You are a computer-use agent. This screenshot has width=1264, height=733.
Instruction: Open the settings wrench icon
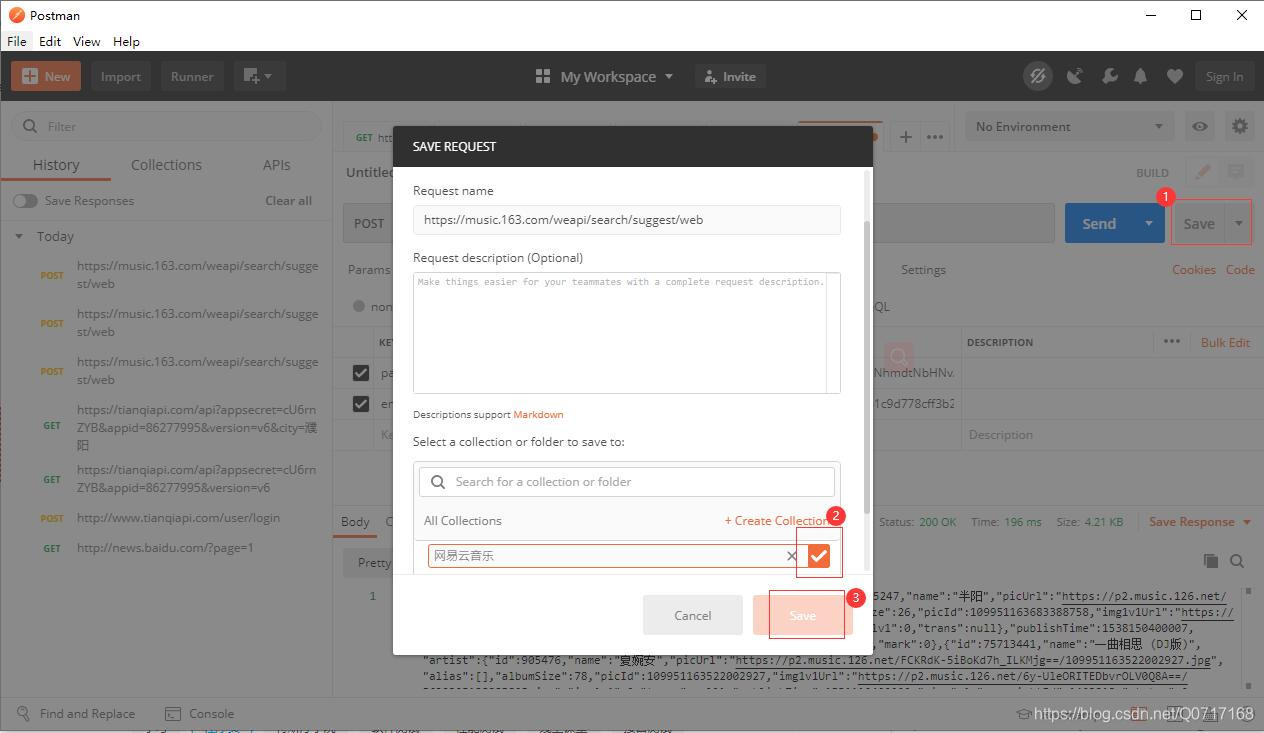1109,76
